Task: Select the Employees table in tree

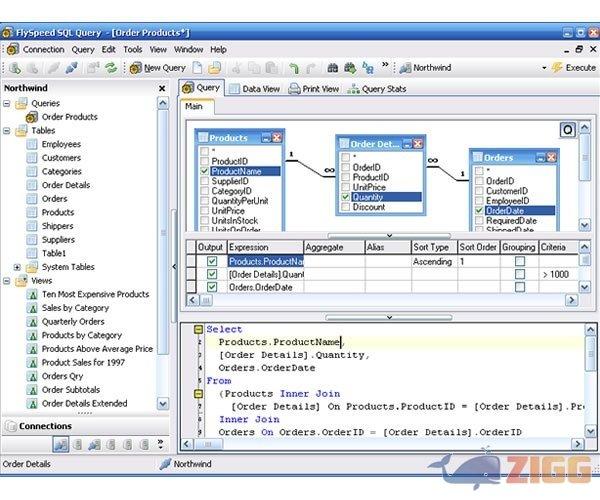Action: (x=61, y=144)
